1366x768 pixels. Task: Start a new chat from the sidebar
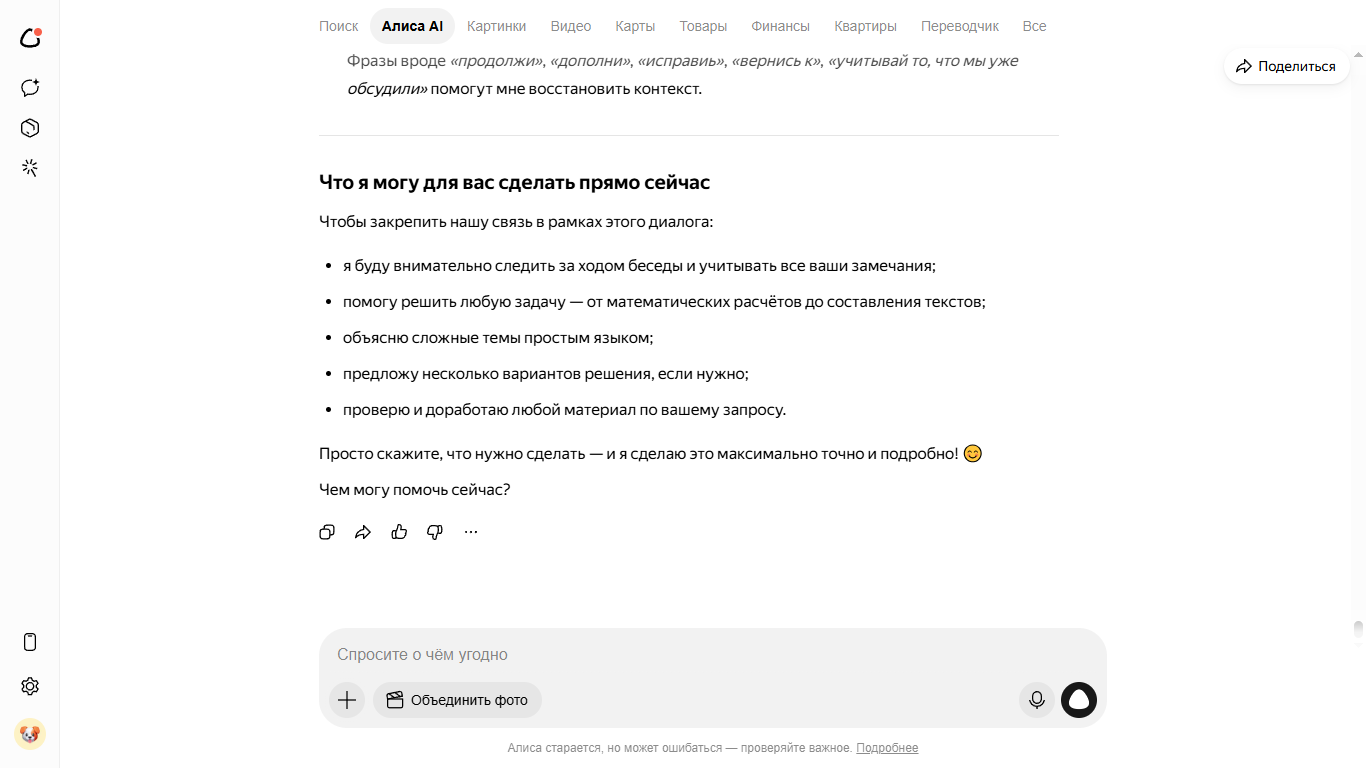tap(30, 87)
